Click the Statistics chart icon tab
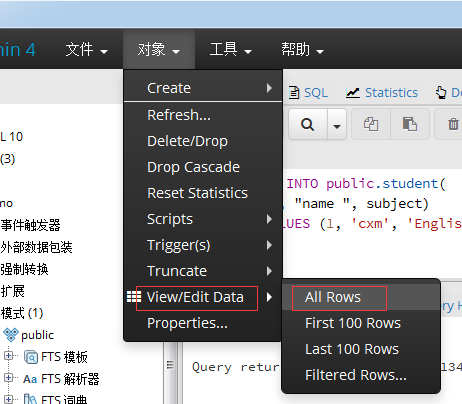 [x=353, y=92]
